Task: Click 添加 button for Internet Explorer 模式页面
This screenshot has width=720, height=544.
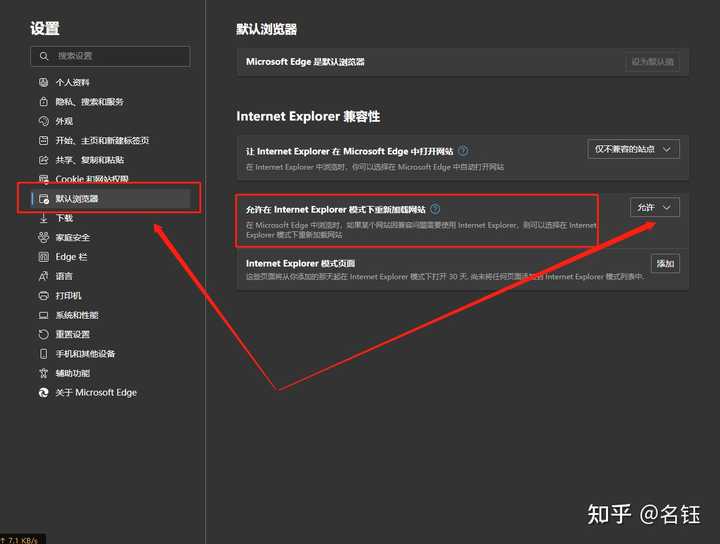Action: [x=665, y=264]
